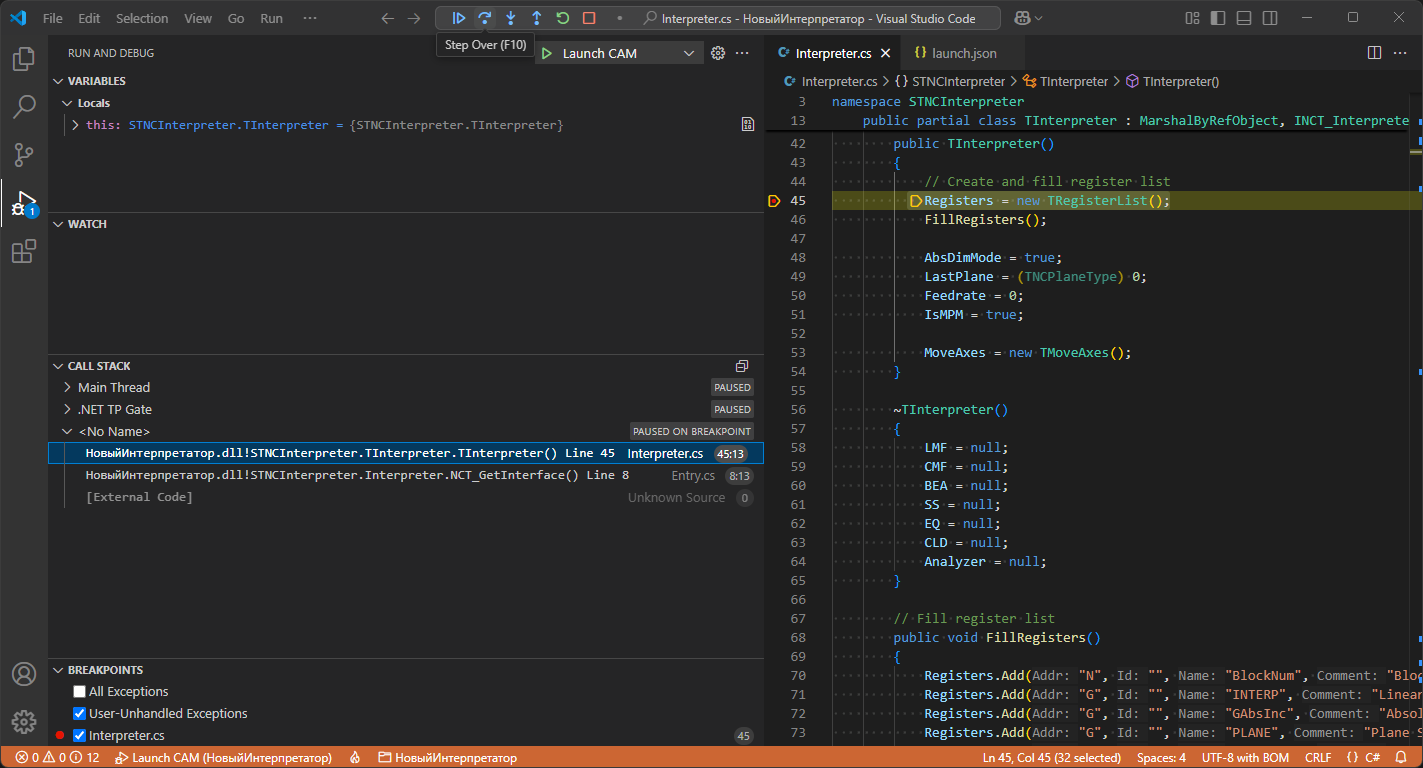Expand the Main Thread entry
This screenshot has width=1423, height=768.
click(x=67, y=388)
